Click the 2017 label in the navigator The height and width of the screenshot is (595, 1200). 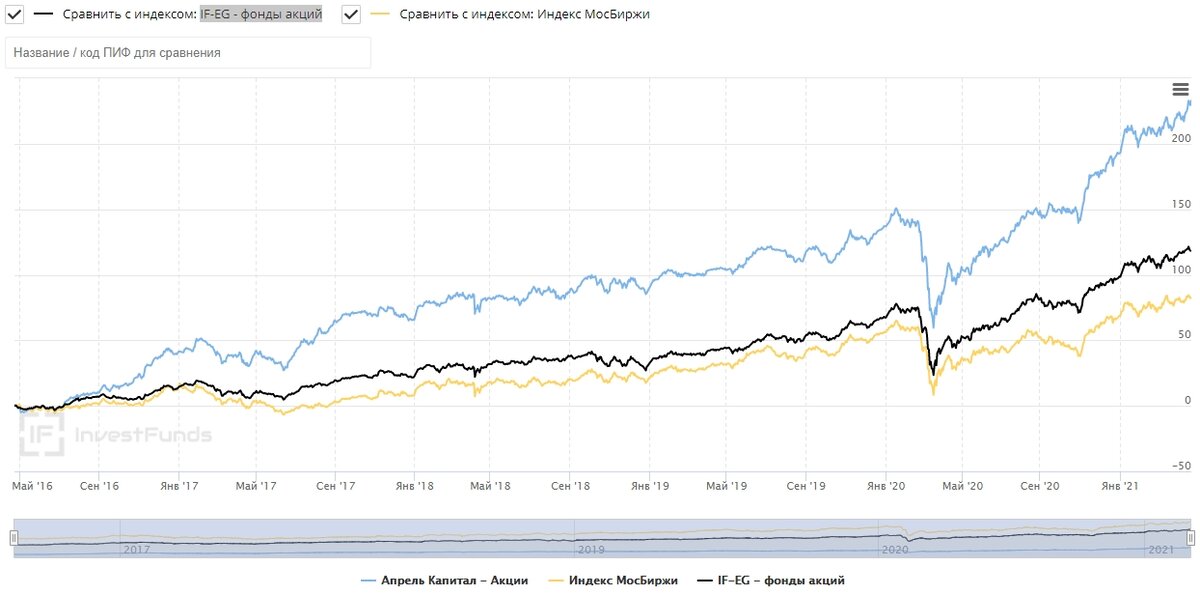pos(135,550)
